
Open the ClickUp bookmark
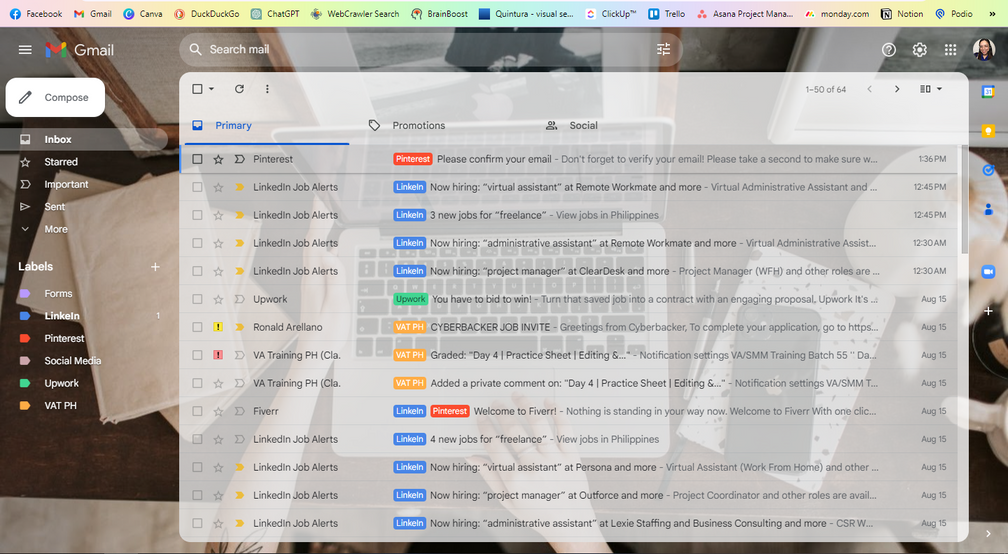(x=611, y=13)
